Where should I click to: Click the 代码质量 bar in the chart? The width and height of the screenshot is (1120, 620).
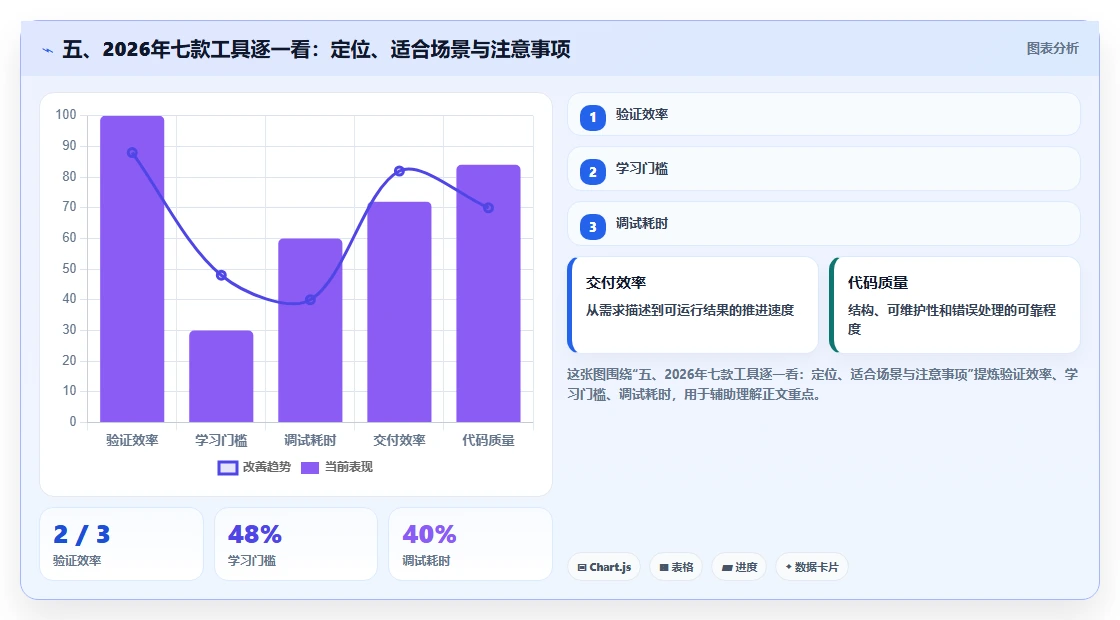(489, 294)
